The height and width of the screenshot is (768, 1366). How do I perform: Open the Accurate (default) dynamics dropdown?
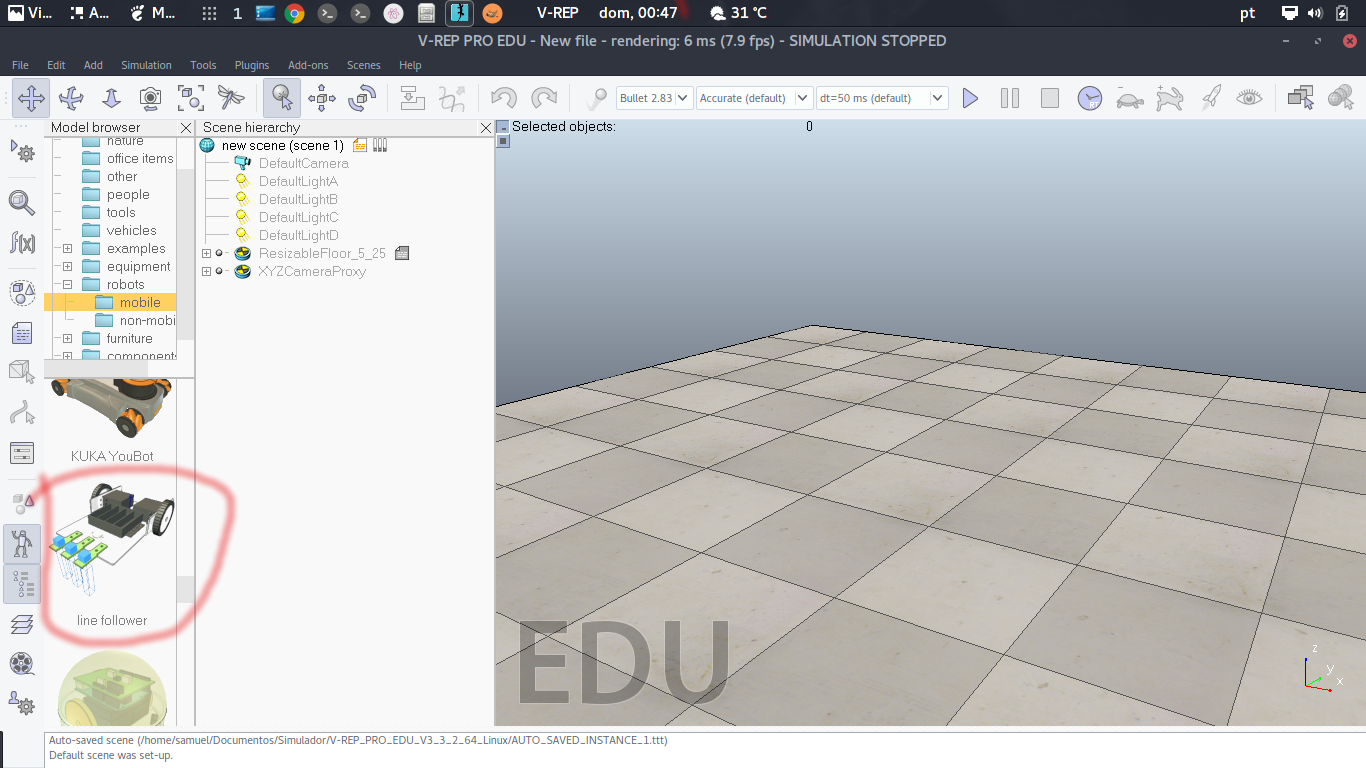click(x=754, y=98)
